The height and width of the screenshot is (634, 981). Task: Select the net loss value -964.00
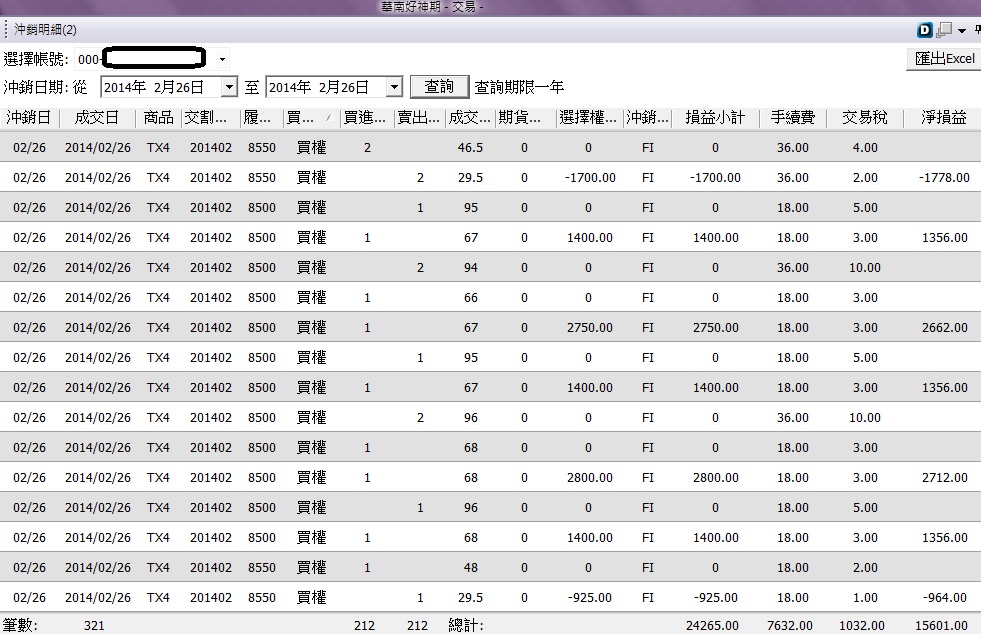coord(945,598)
